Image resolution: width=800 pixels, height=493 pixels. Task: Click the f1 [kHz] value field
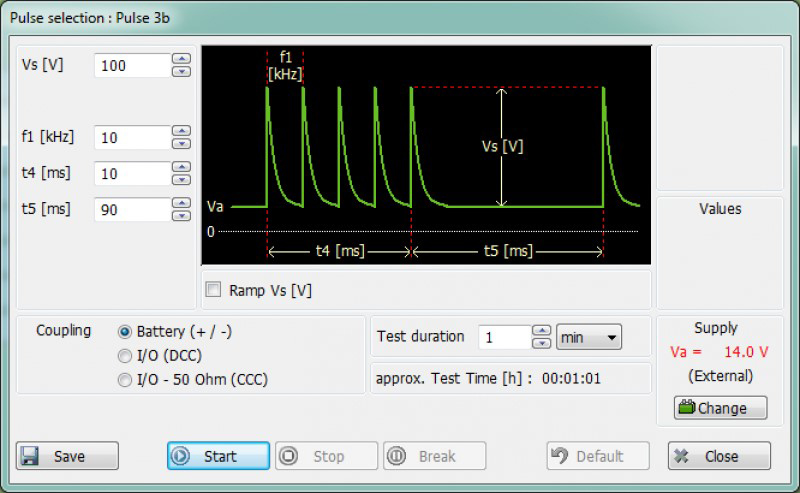click(x=133, y=137)
